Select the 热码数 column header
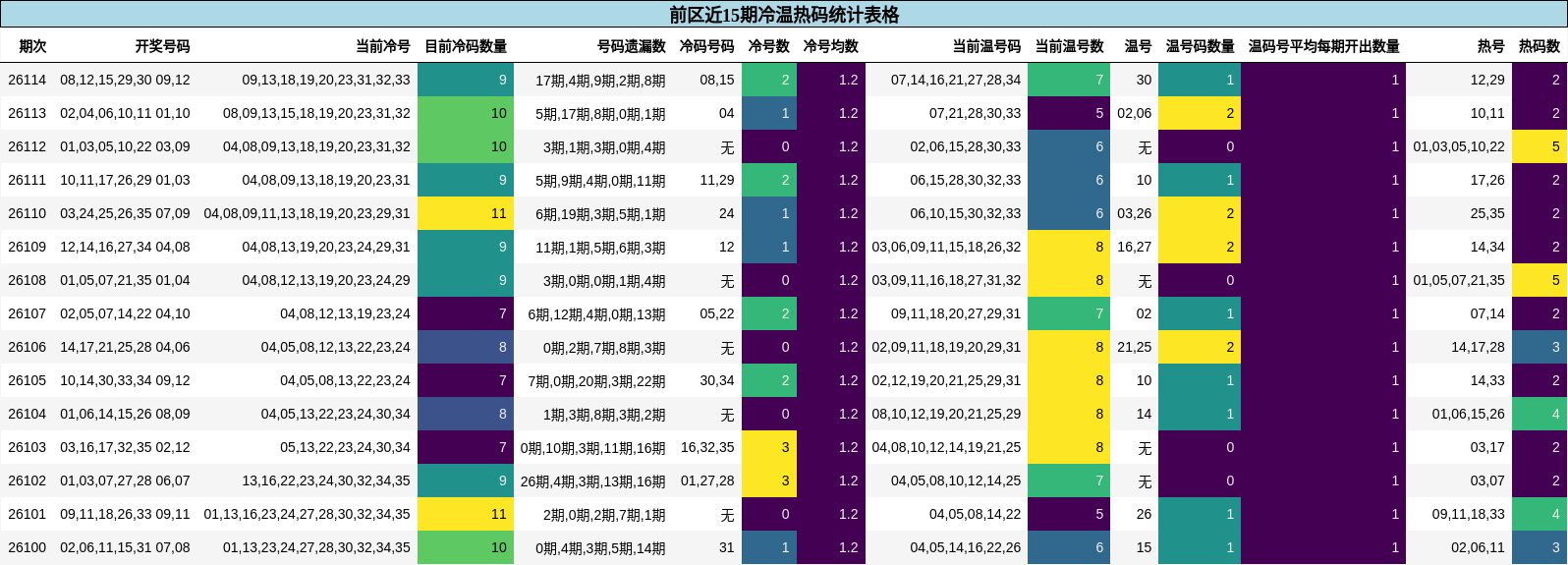The width and height of the screenshot is (1568, 565). click(x=1539, y=46)
